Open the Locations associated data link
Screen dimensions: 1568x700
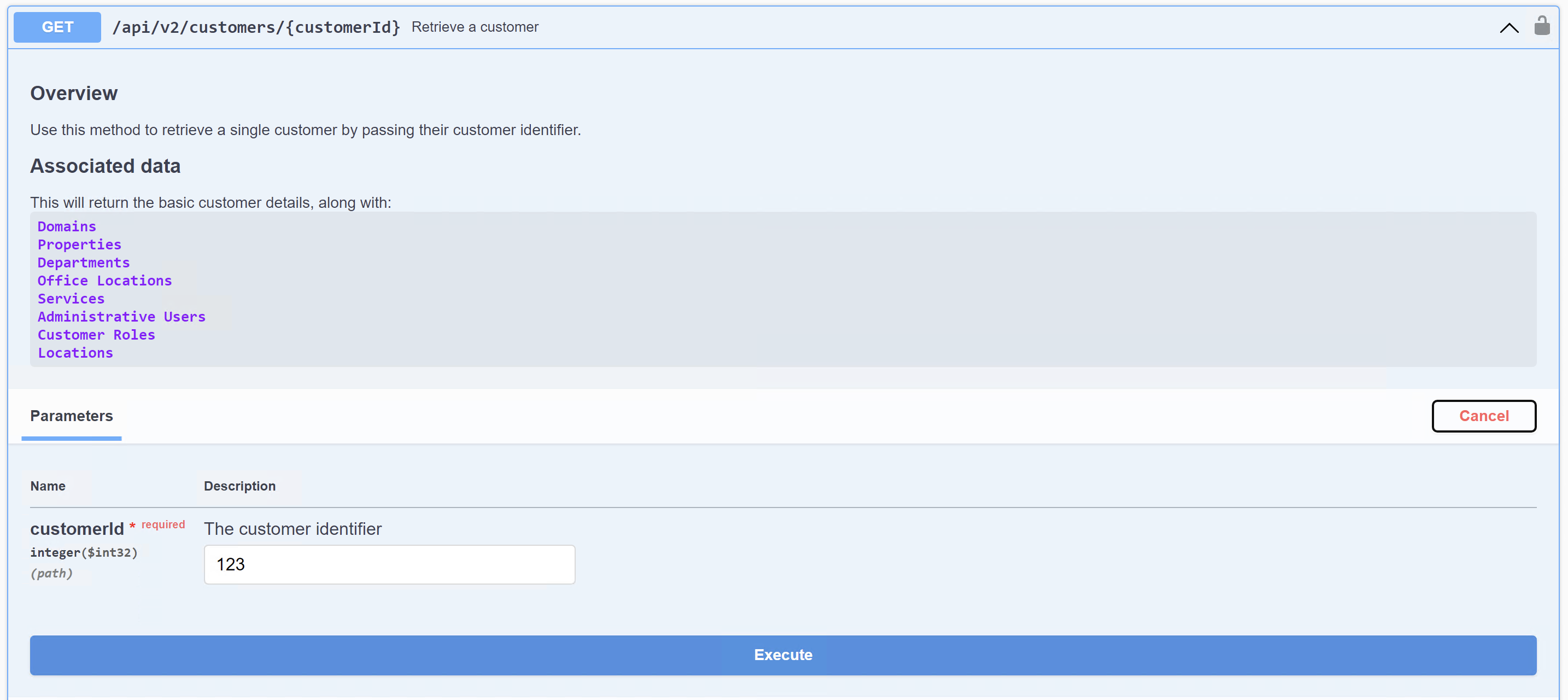point(75,353)
